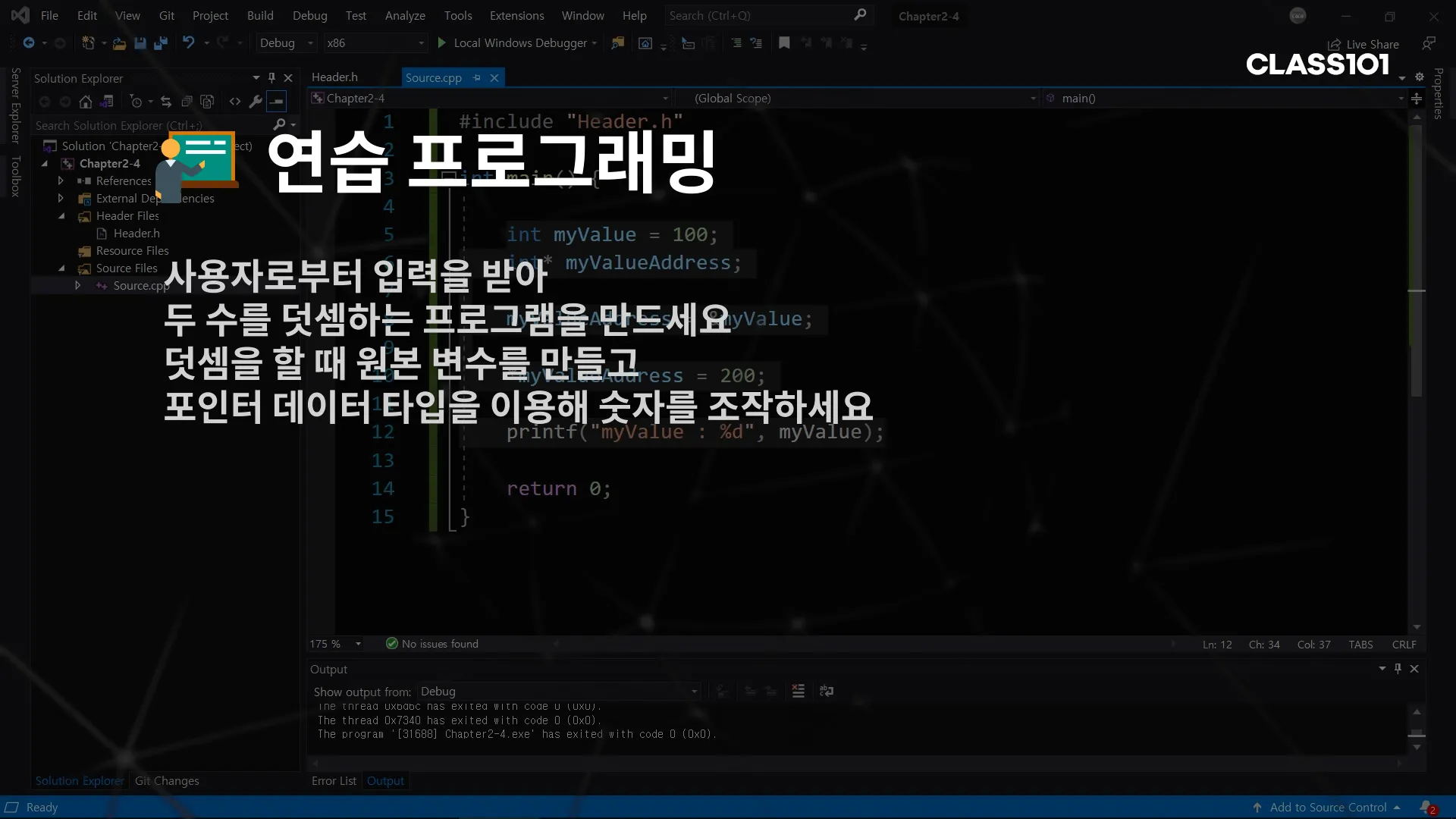
Task: Toggle pin on Source.cpp tab
Action: [x=477, y=77]
